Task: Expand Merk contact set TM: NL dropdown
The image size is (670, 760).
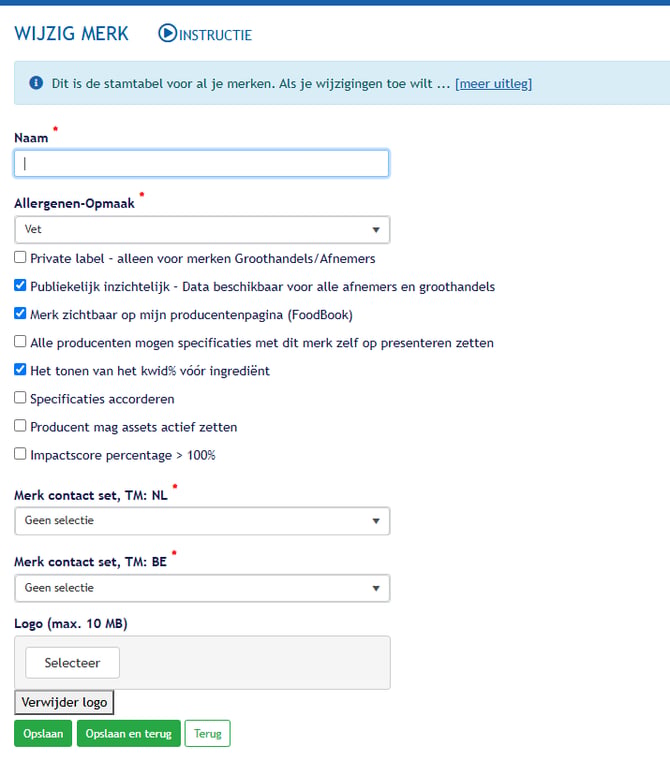Action: pyautogui.click(x=202, y=521)
